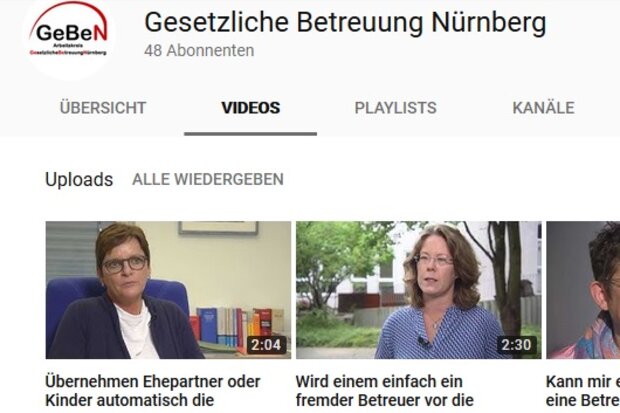Open video title 'Übernehmen Ehepartner oder Kinder automatisch'
The image size is (620, 413).
pyautogui.click(x=153, y=391)
